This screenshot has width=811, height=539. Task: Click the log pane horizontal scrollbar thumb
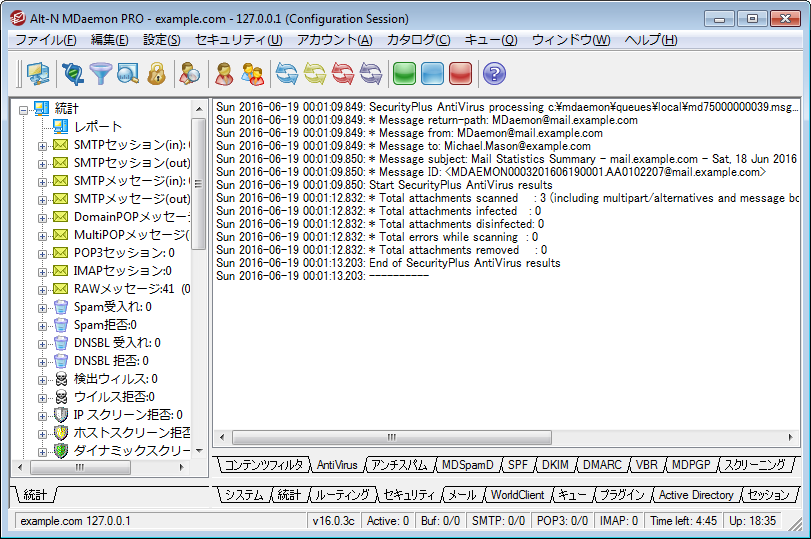pos(392,438)
